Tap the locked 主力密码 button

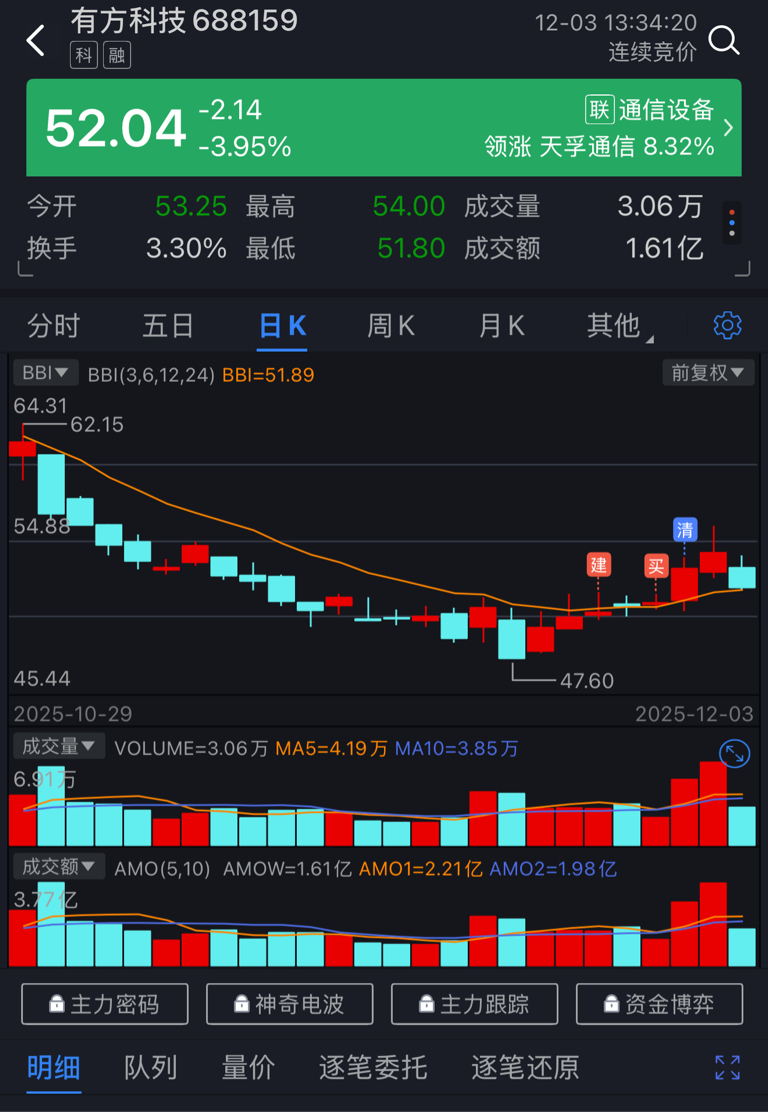(x=105, y=1004)
